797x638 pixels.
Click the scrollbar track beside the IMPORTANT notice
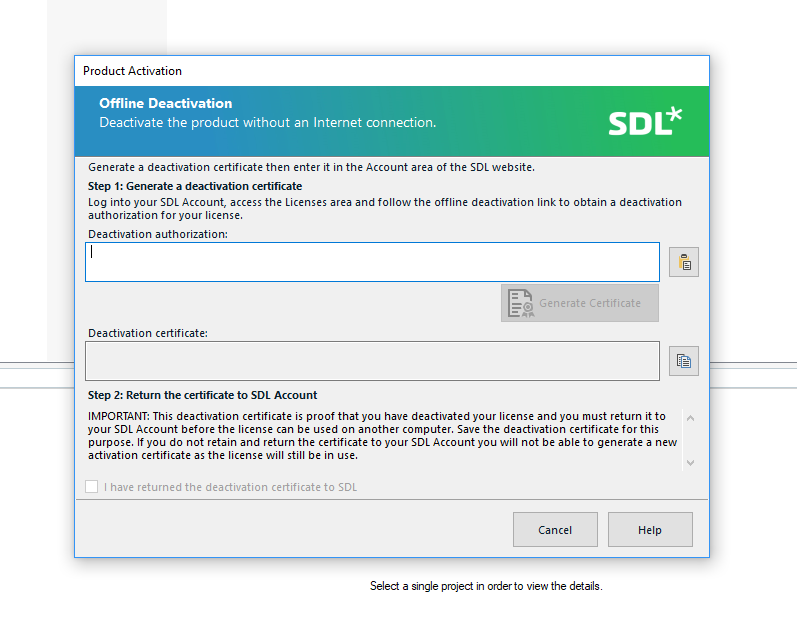690,440
